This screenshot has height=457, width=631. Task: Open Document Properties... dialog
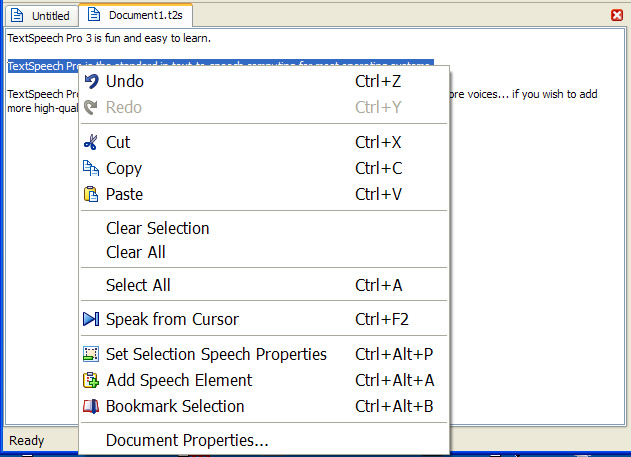(x=187, y=440)
